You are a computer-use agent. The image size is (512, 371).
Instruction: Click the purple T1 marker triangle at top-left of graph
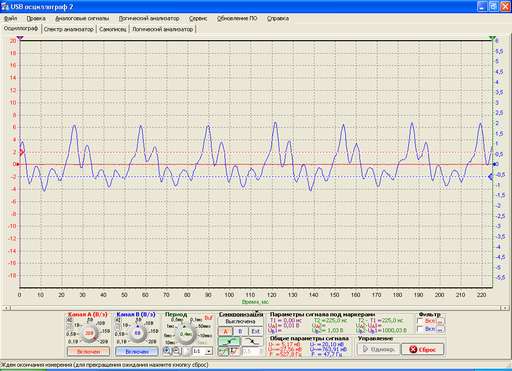(20, 38)
